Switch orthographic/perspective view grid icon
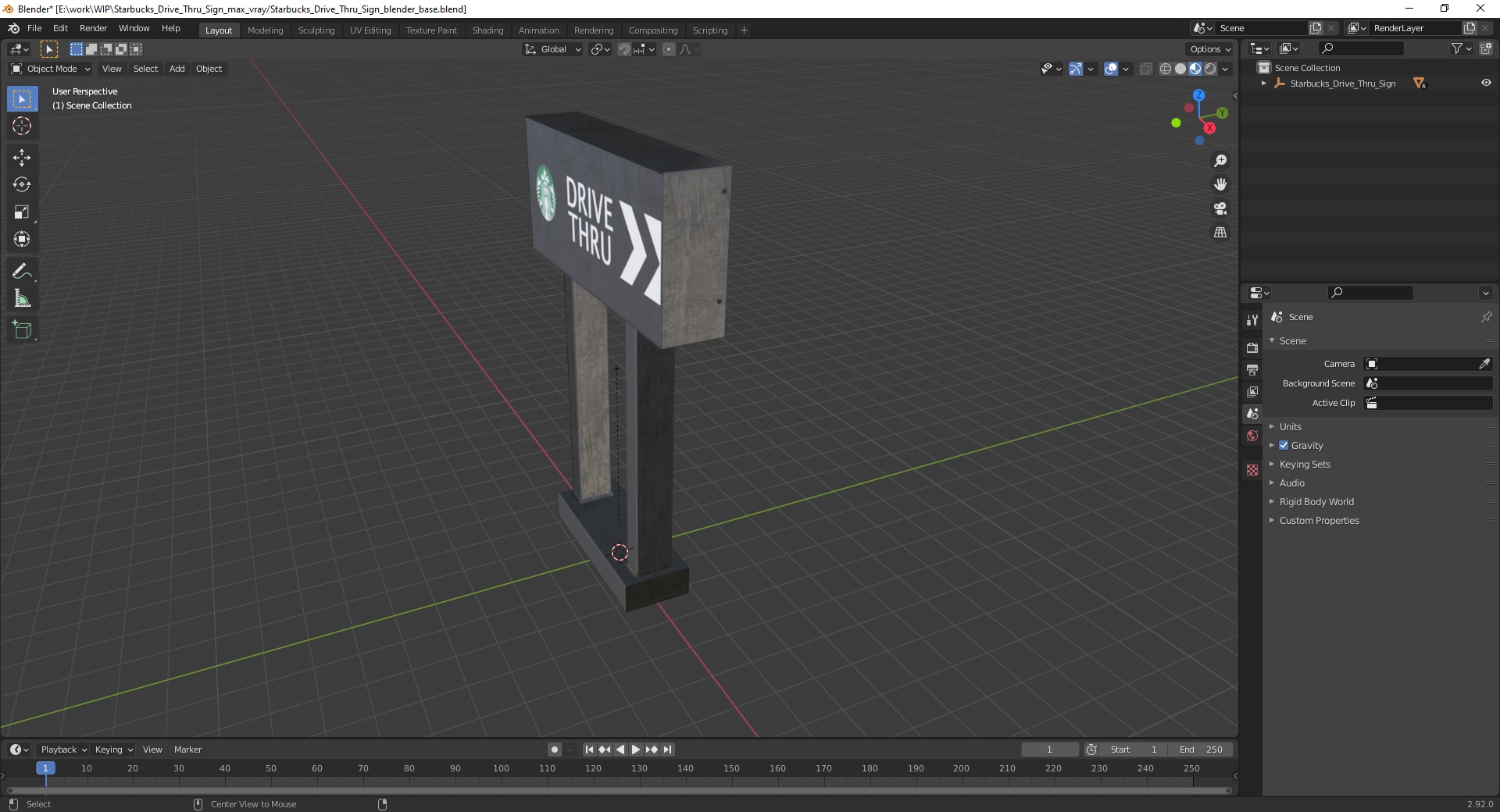Screen dimensions: 1500x812 click(x=1220, y=233)
